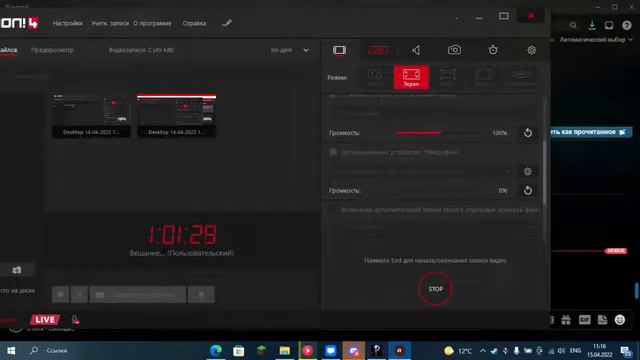Image resolution: width=640 pixels, height=360 pixels.
Task: Open the audio speaker tab icon
Action: 416,50
